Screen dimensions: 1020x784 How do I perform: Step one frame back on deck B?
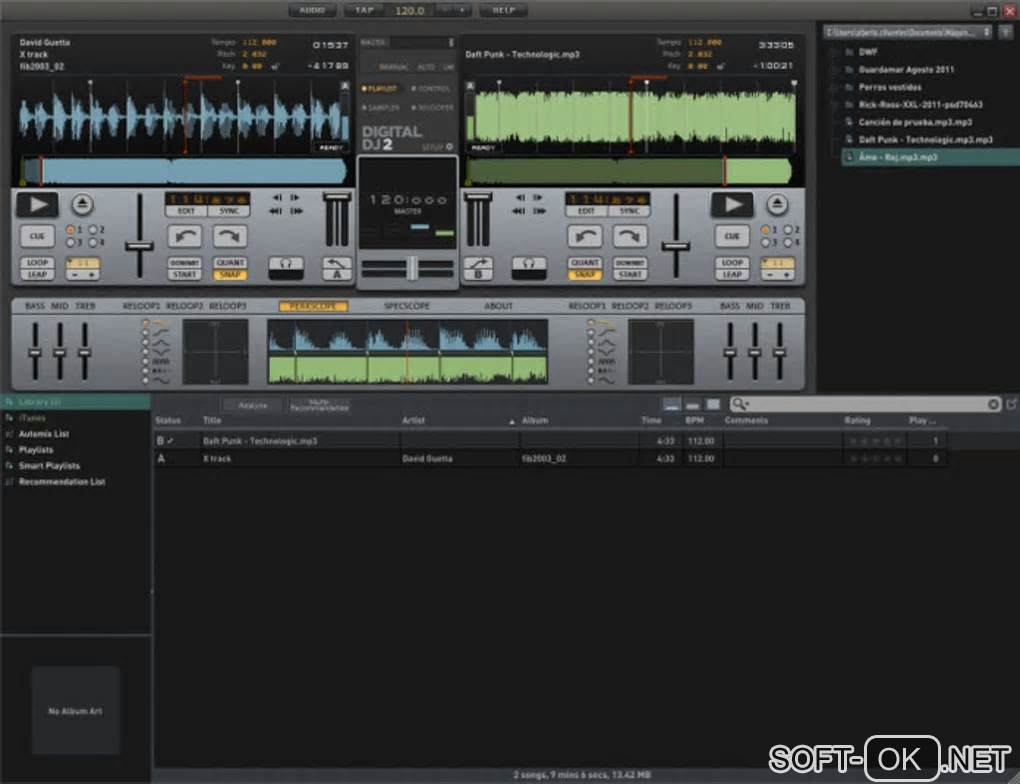click(520, 197)
